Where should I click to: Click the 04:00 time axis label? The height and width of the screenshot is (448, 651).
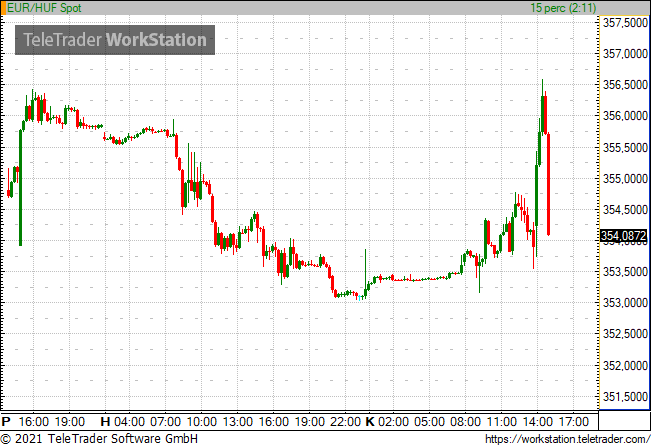coord(130,422)
